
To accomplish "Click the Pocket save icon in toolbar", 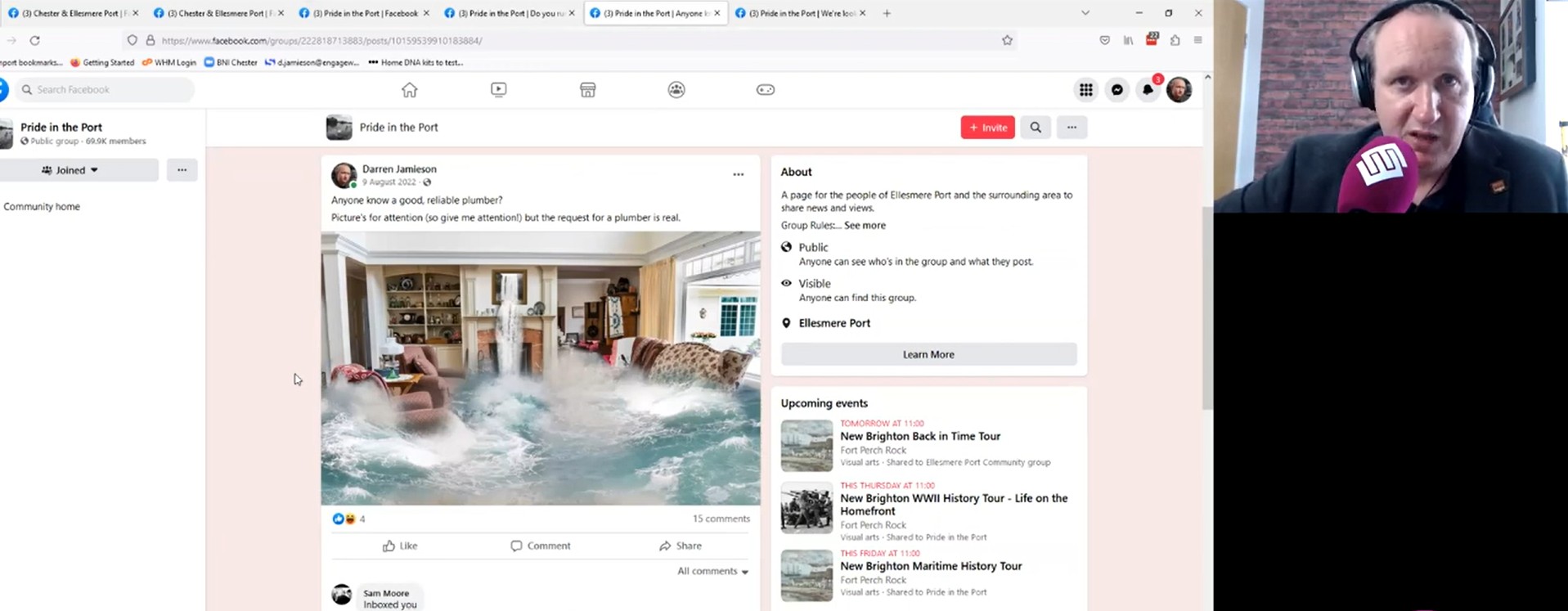I will coord(1104,40).
